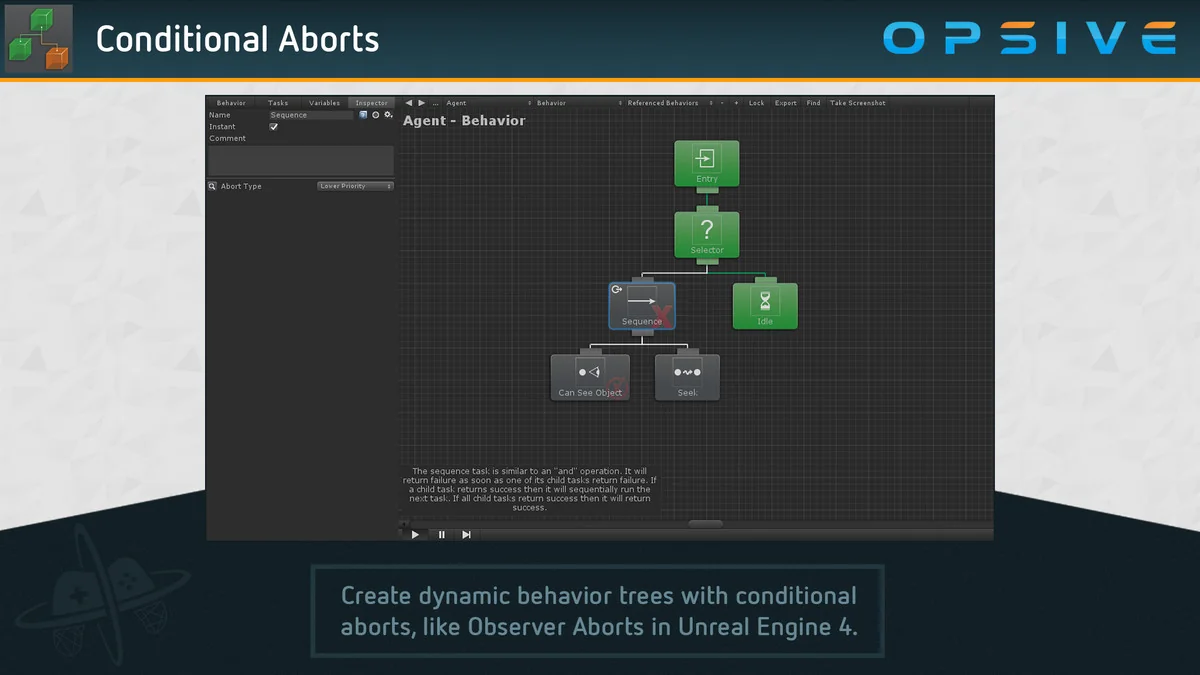The width and height of the screenshot is (1200, 675).
Task: Uncheck the Instant checkbox
Action: pyautogui.click(x=272, y=126)
